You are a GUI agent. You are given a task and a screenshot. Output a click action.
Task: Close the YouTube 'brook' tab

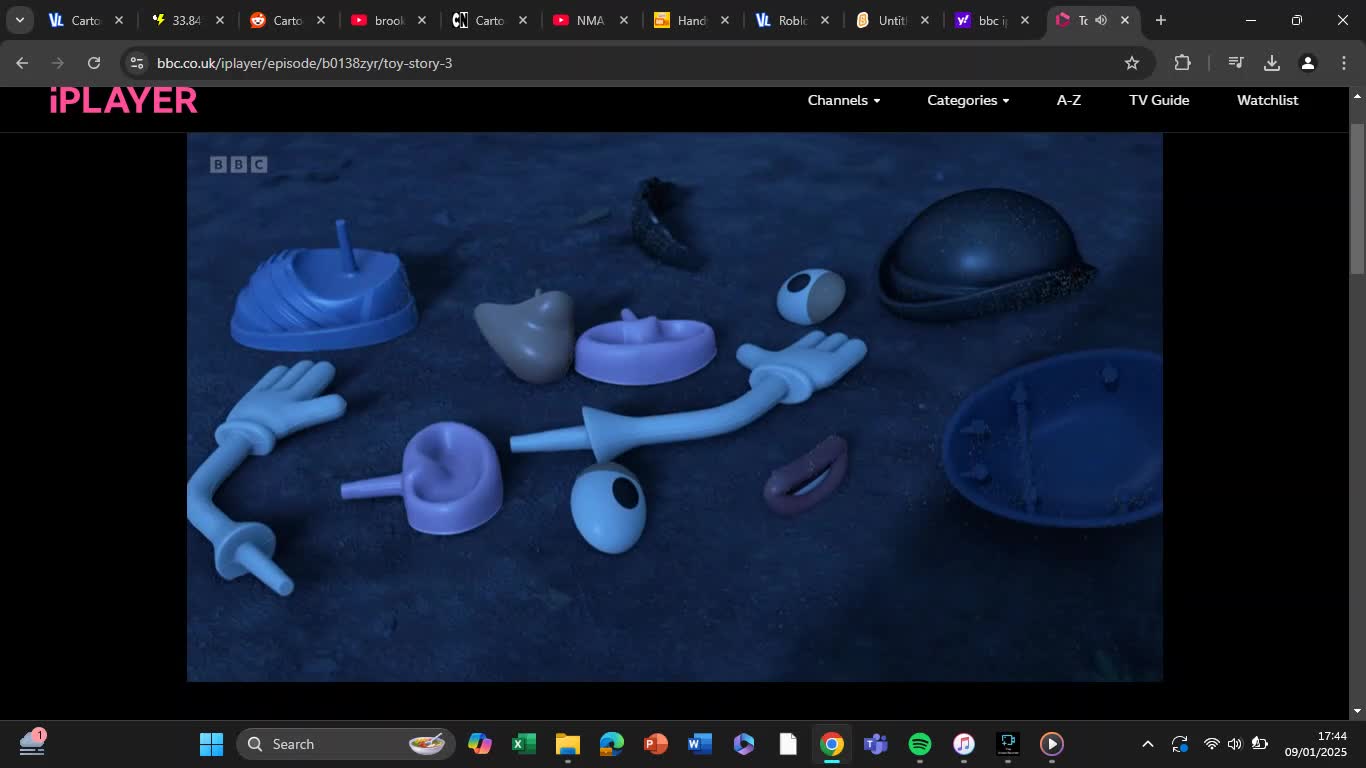[x=422, y=20]
